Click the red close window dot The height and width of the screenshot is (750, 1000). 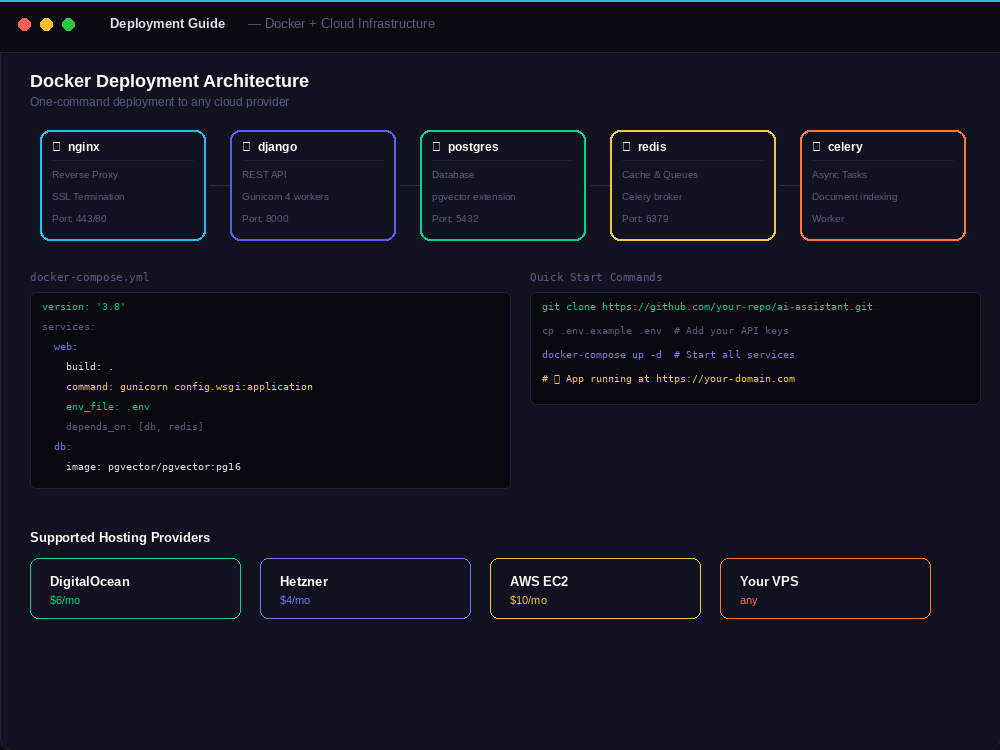24,24
